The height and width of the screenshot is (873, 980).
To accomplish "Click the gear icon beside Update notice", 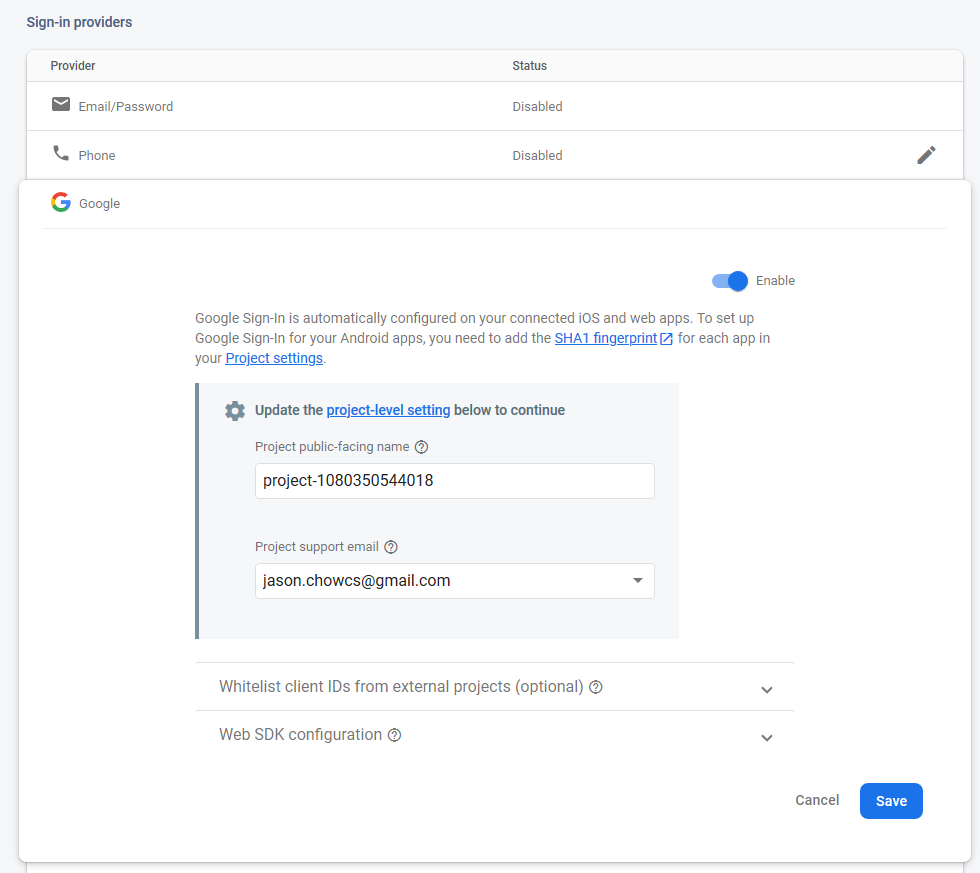I will click(235, 410).
